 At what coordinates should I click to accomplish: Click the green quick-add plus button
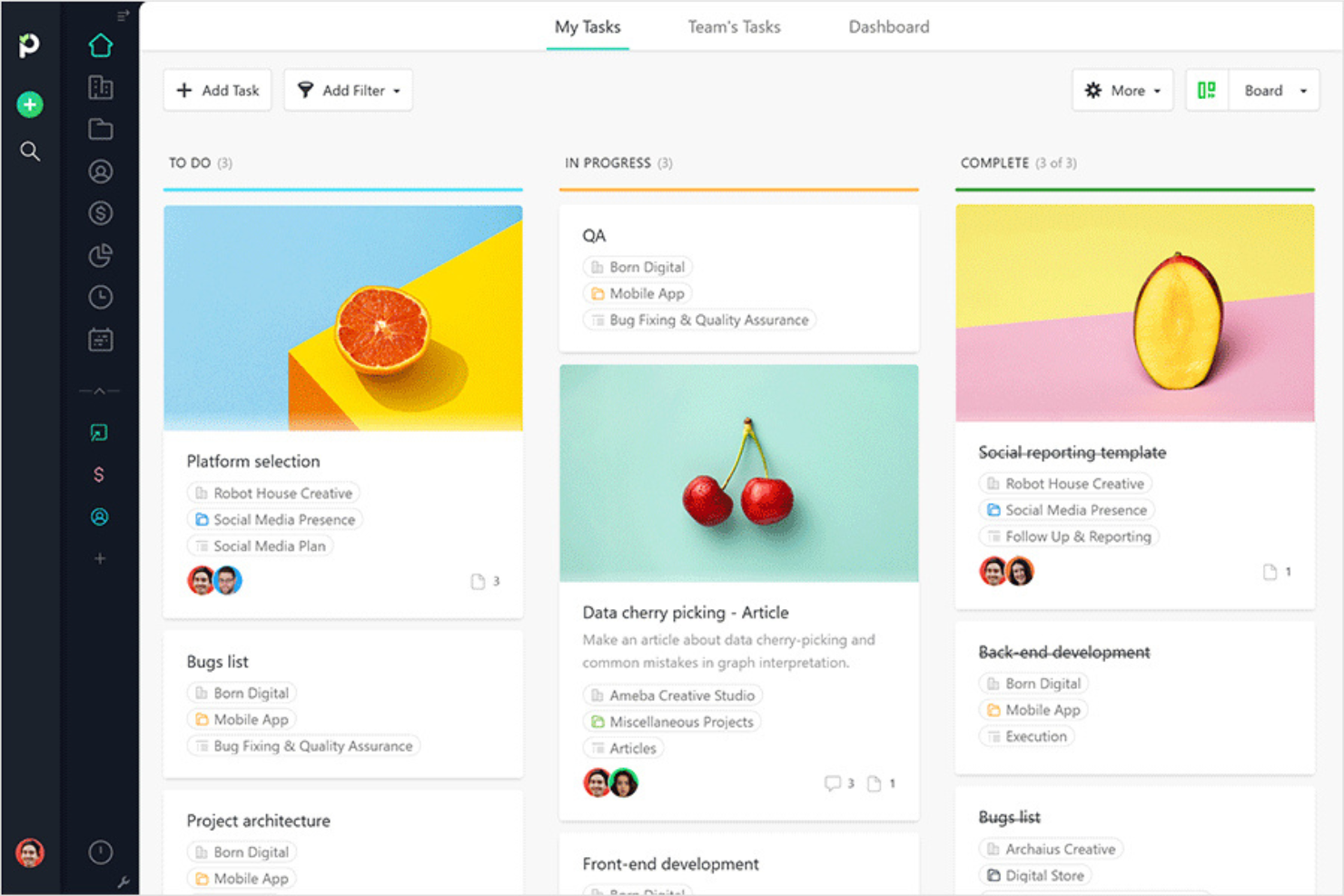click(x=30, y=104)
